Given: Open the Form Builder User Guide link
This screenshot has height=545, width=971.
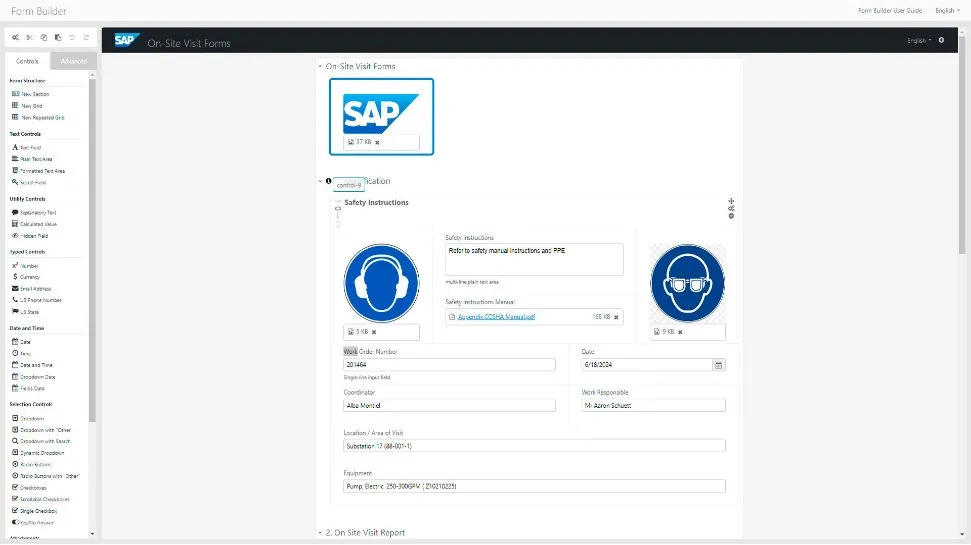Looking at the screenshot, I should click(890, 10).
